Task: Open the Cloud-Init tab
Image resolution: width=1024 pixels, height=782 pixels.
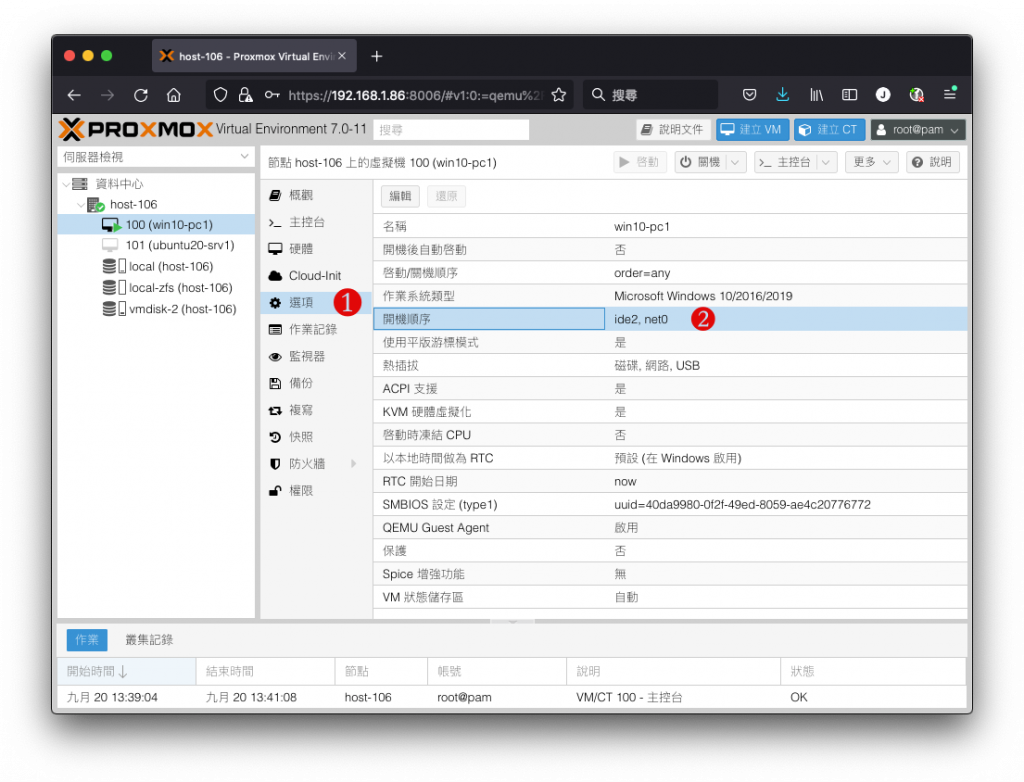Action: 316,276
